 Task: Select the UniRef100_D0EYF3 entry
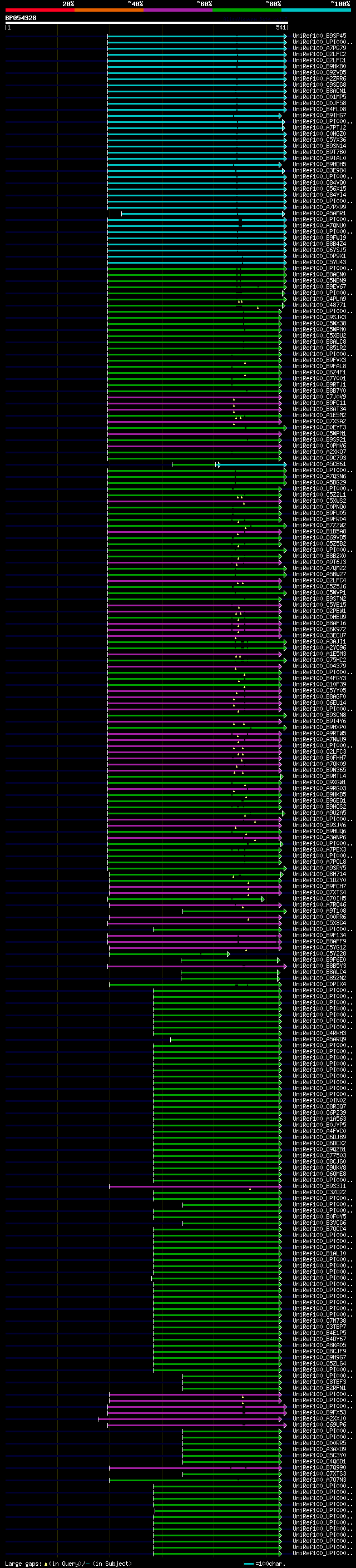click(x=319, y=428)
